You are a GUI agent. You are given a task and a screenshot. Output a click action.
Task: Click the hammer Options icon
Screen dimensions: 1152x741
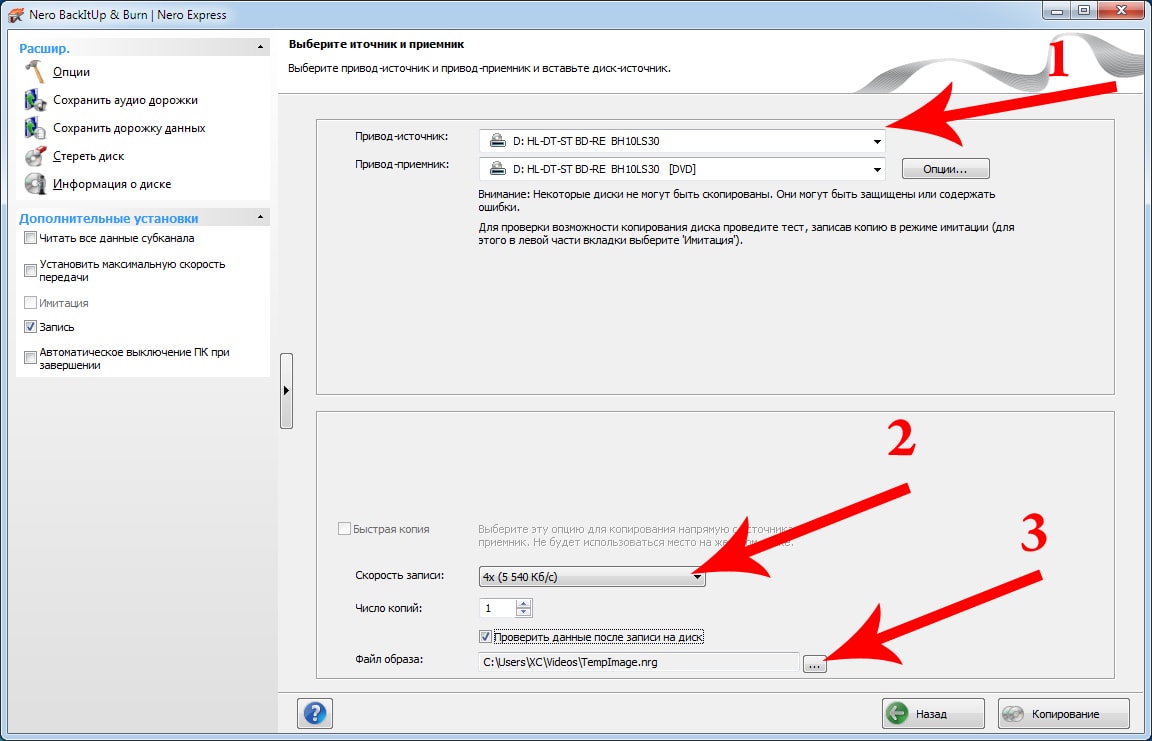(35, 72)
